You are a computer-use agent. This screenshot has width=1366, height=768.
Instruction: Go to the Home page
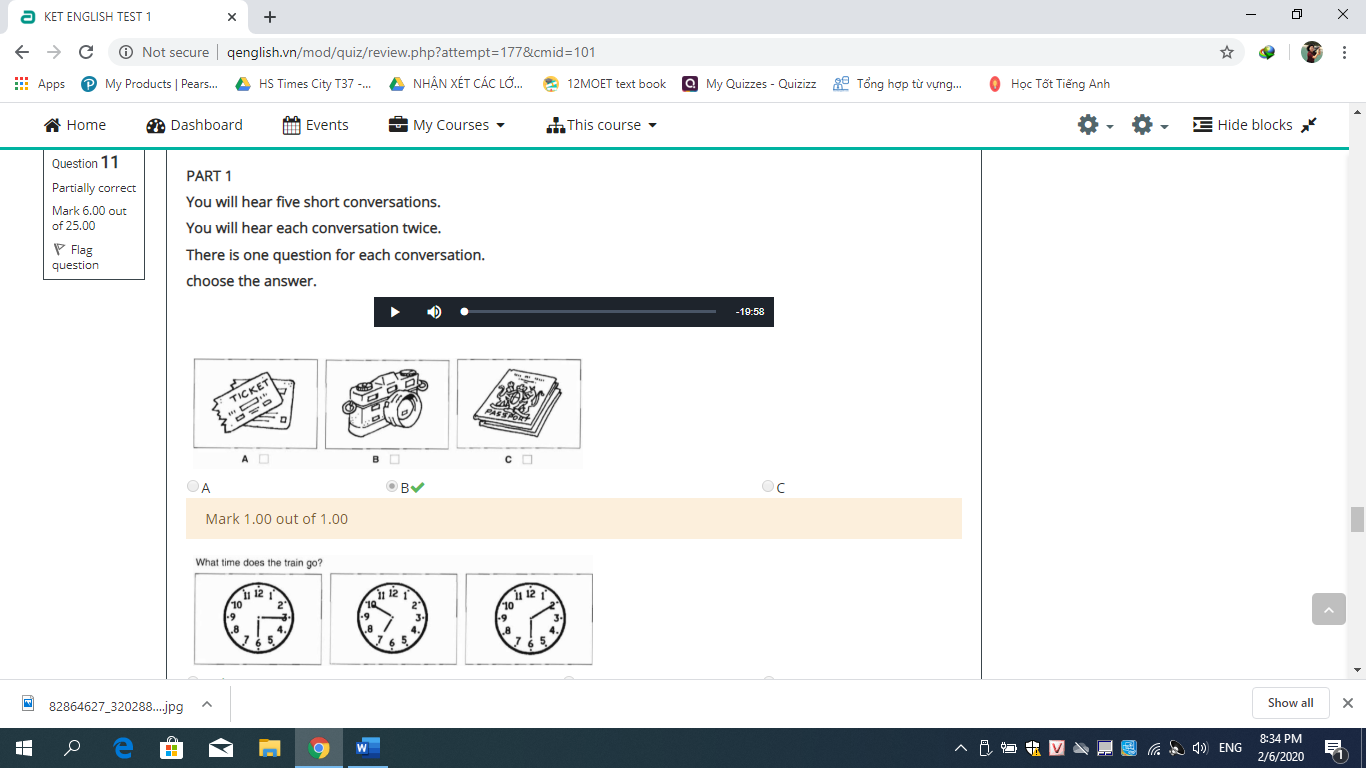(x=75, y=125)
